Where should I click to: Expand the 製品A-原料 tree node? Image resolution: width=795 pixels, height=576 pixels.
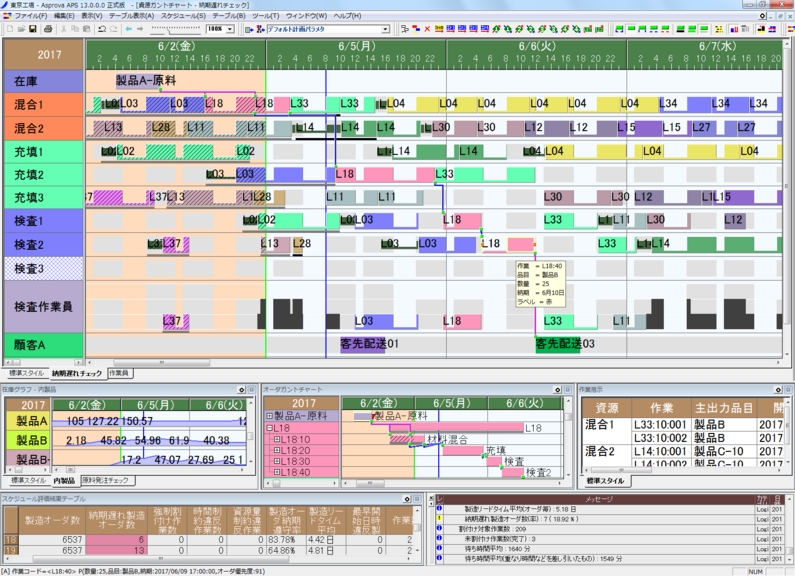pyautogui.click(x=269, y=415)
